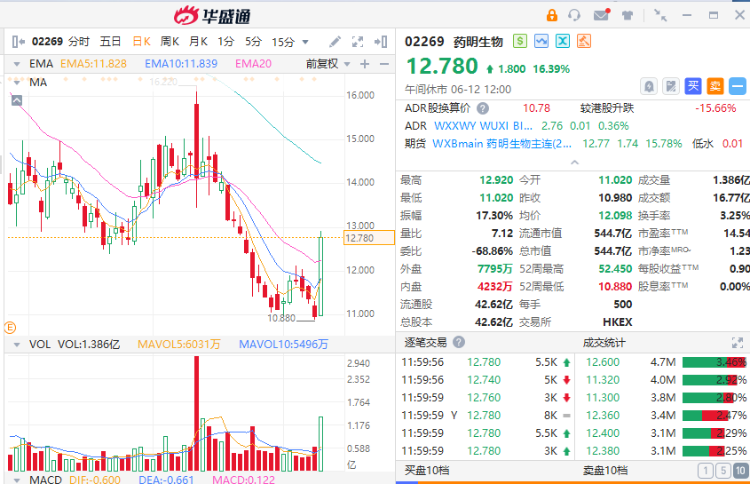Click MAVOL5:6031万 legend value
Screen dimensions: 750x484
179,344
